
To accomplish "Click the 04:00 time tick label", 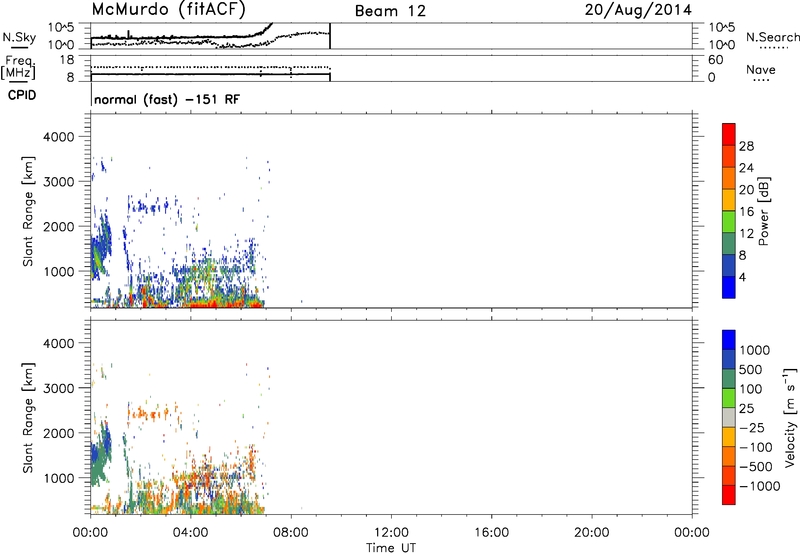I will pyautogui.click(x=190, y=533).
